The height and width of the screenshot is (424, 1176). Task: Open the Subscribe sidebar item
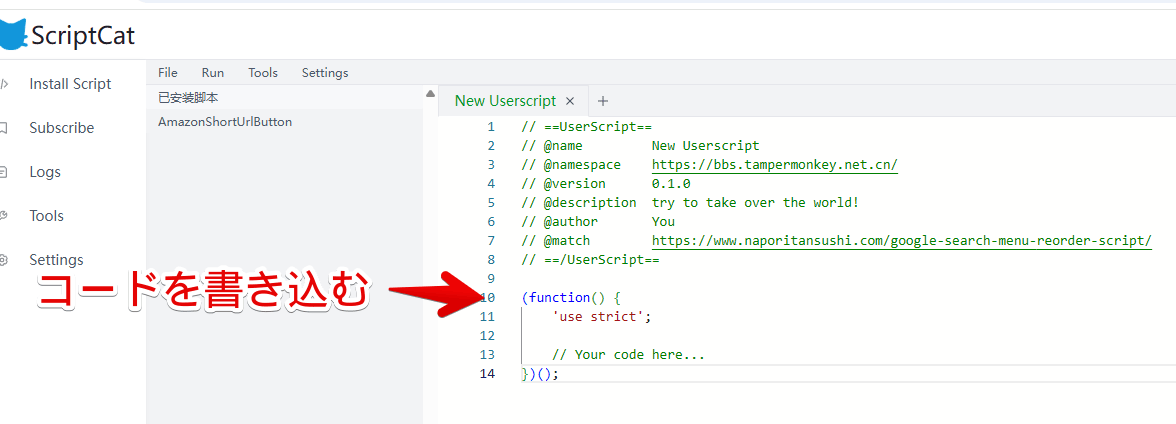click(x=62, y=128)
